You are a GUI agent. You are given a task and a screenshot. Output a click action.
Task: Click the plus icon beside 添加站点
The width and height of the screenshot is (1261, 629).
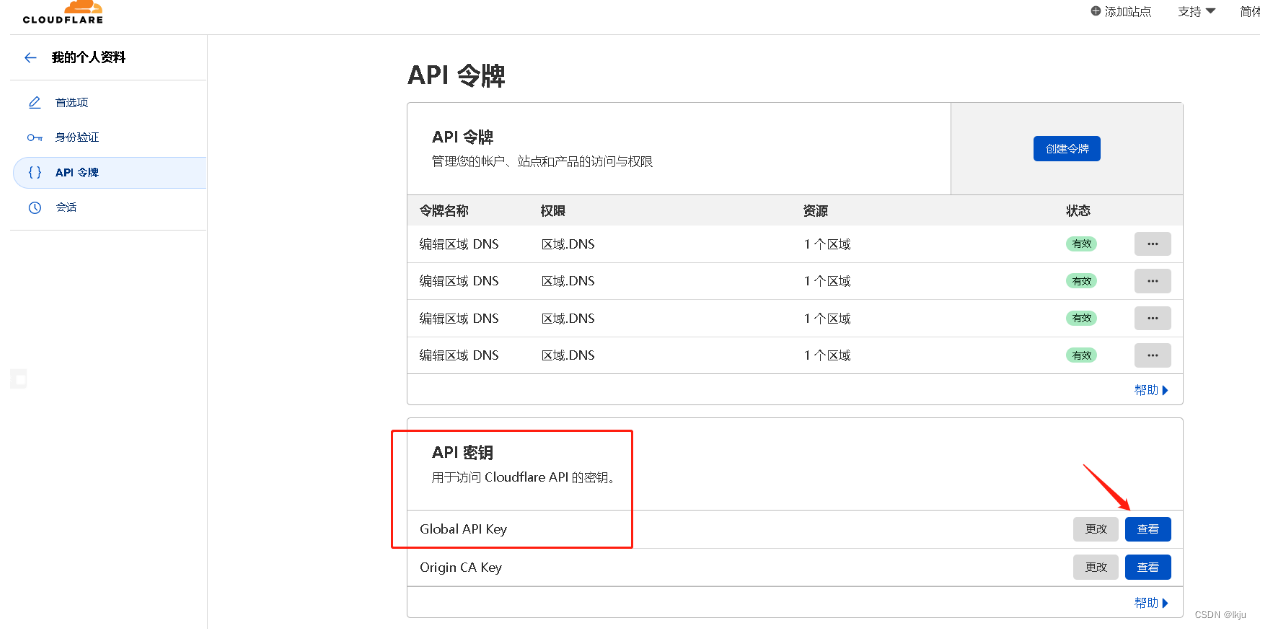click(x=1096, y=11)
